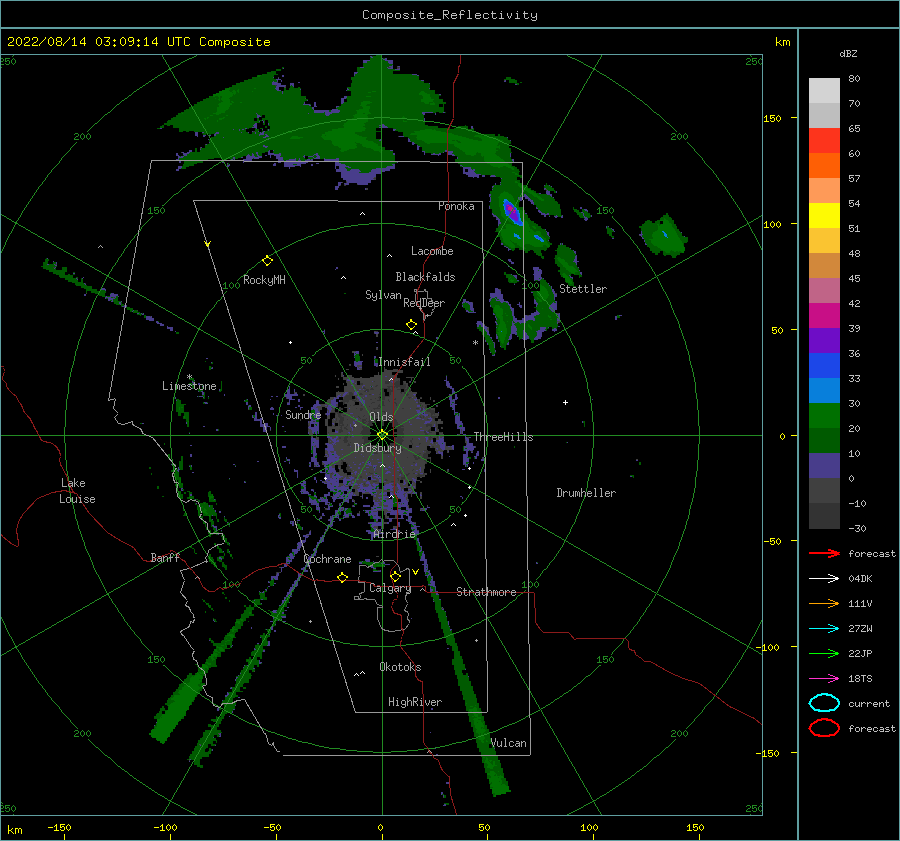Click the Limestone label

[x=189, y=386]
